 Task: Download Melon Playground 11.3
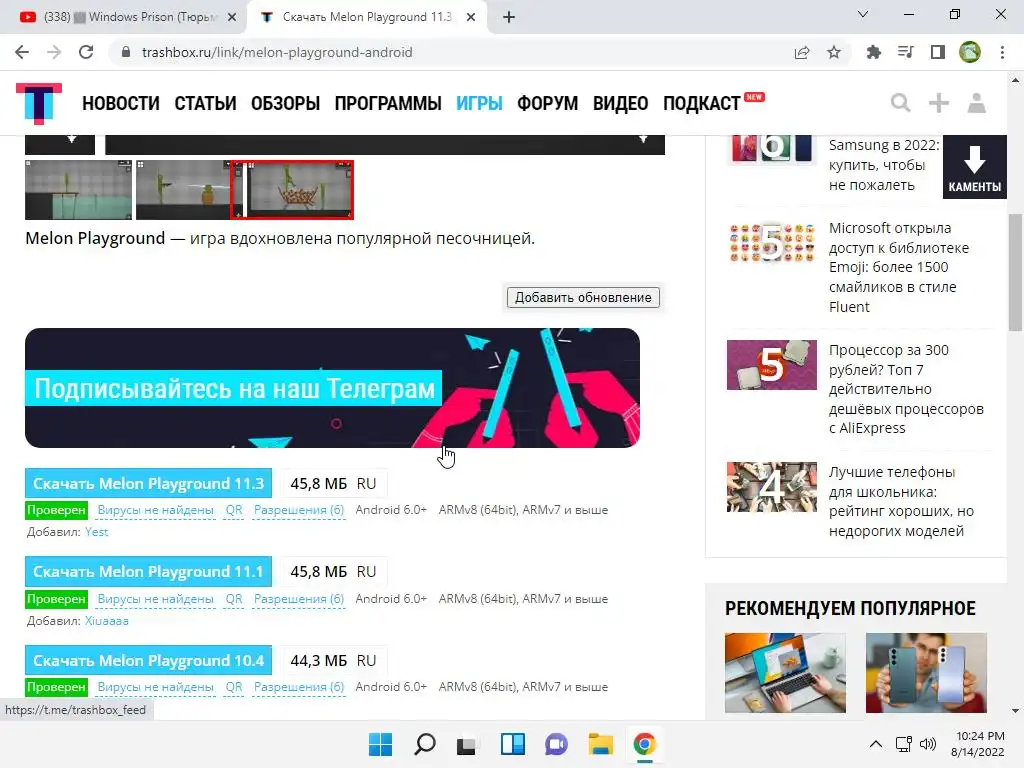pyautogui.click(x=148, y=483)
